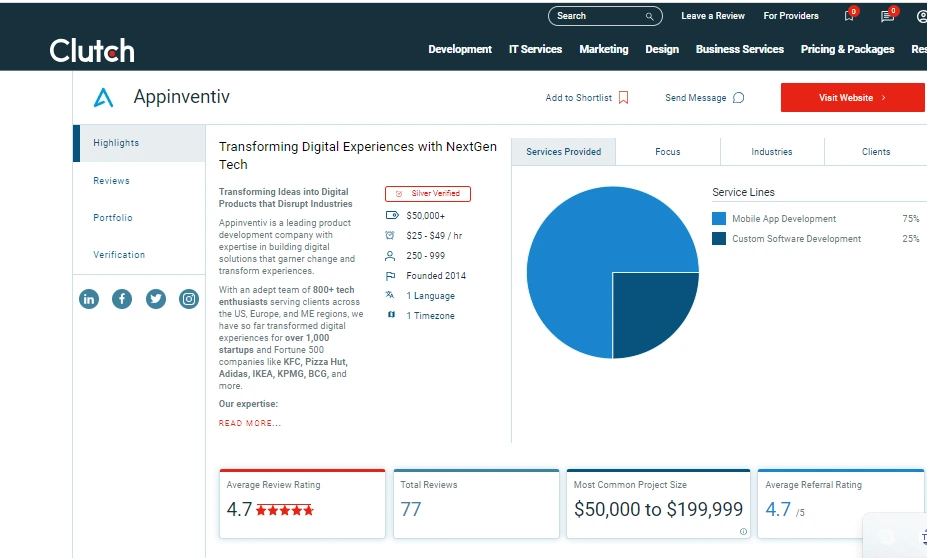Click the '$25 - $49 / hr' text
Image resolution: width=927 pixels, height=558 pixels.
434,235
